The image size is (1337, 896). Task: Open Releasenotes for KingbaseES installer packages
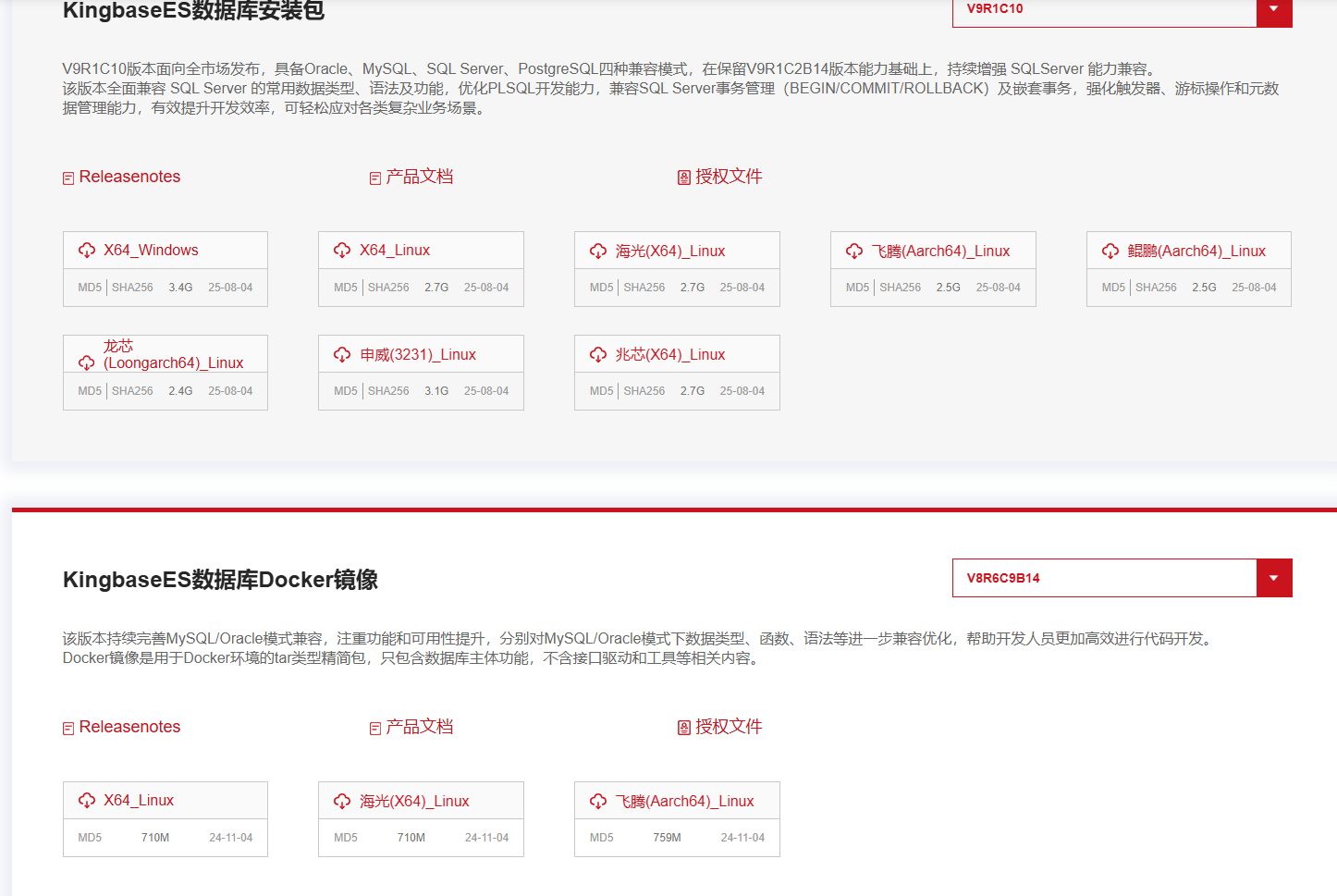[x=129, y=176]
